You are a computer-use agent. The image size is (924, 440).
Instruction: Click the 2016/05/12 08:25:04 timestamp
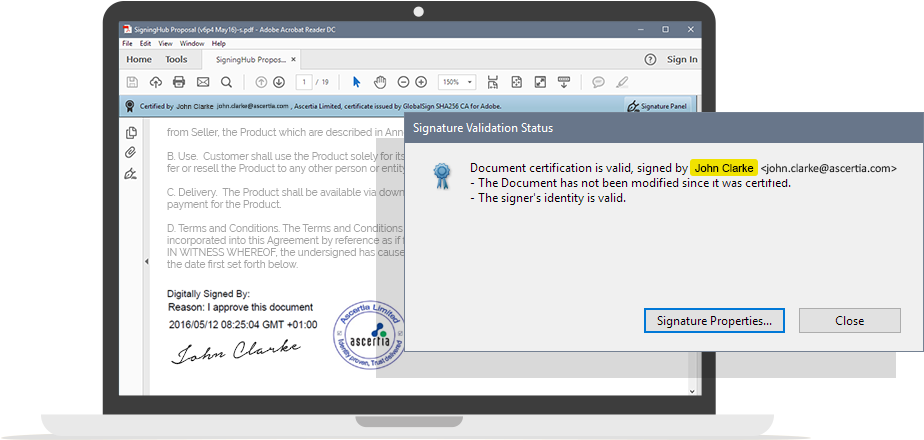[243, 325]
